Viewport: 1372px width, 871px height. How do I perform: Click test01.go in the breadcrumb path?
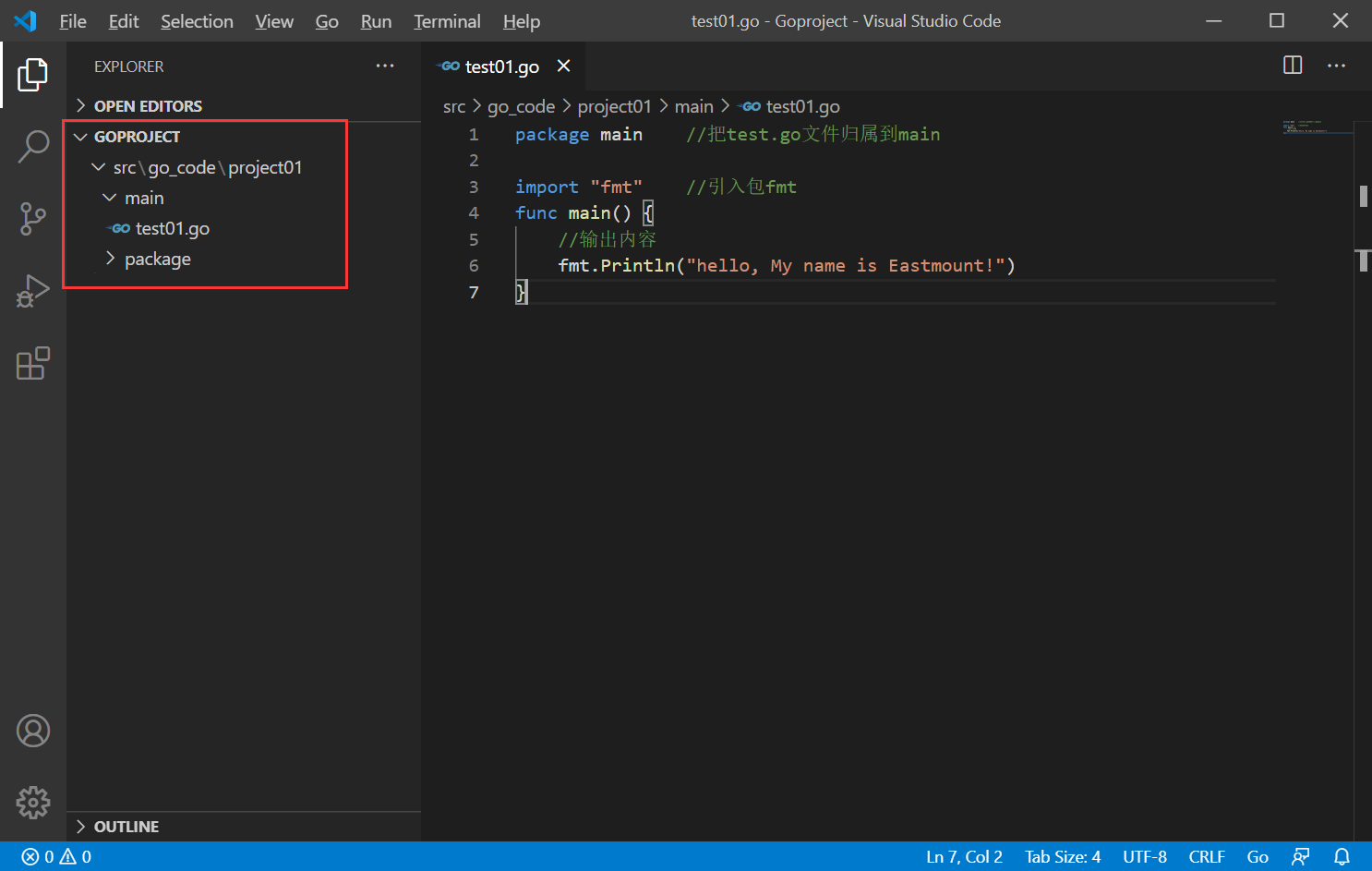(x=802, y=106)
